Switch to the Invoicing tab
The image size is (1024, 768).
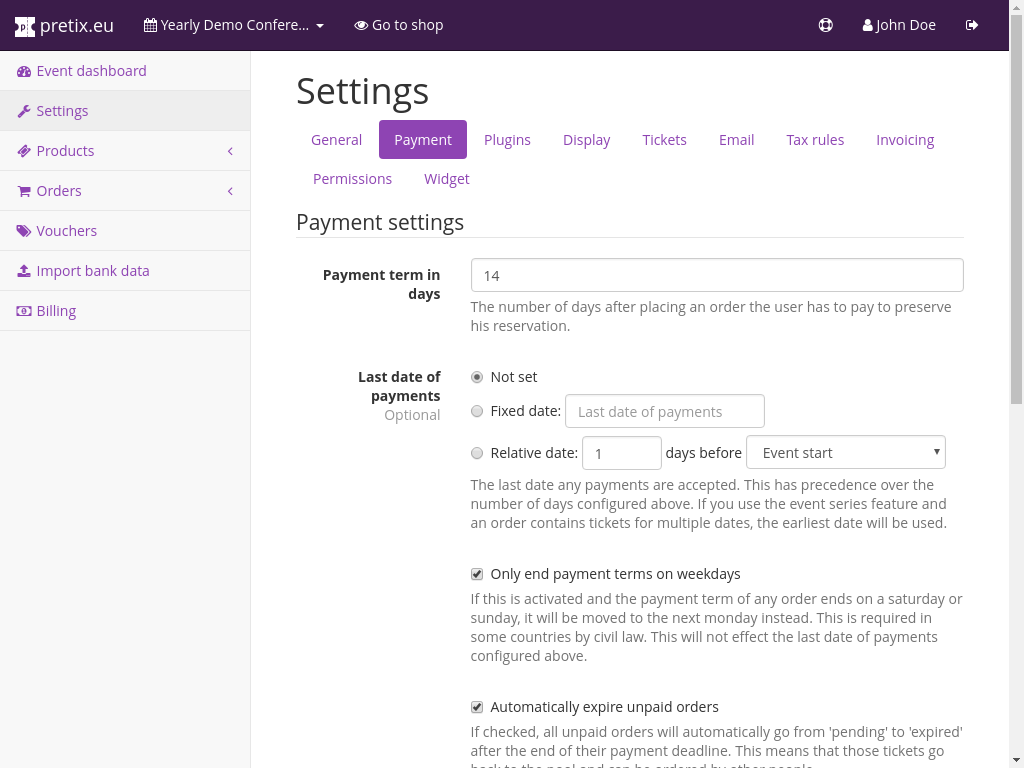tap(905, 140)
